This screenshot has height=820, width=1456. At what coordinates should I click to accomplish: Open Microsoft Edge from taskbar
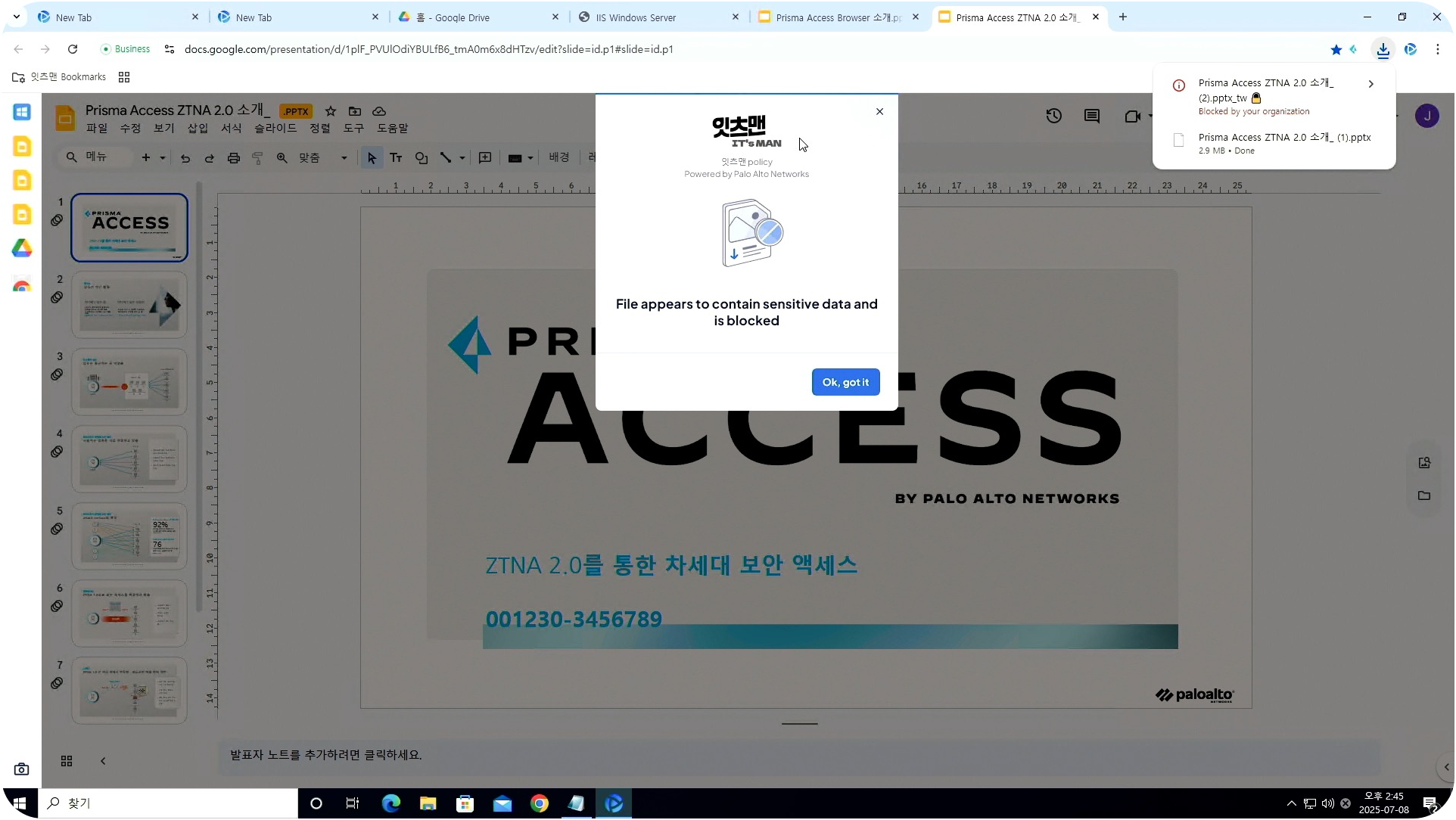[391, 803]
